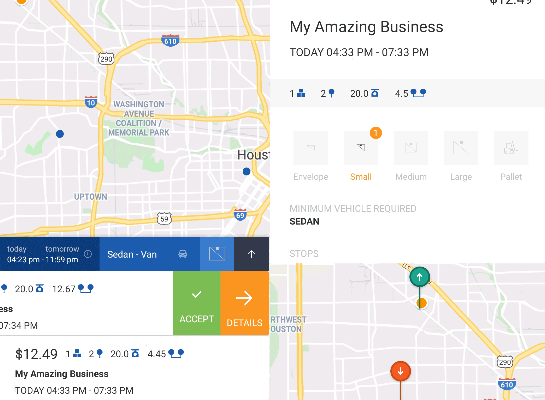Click the 2 stops pin icon in details
The height and width of the screenshot is (400, 545).
(331, 93)
